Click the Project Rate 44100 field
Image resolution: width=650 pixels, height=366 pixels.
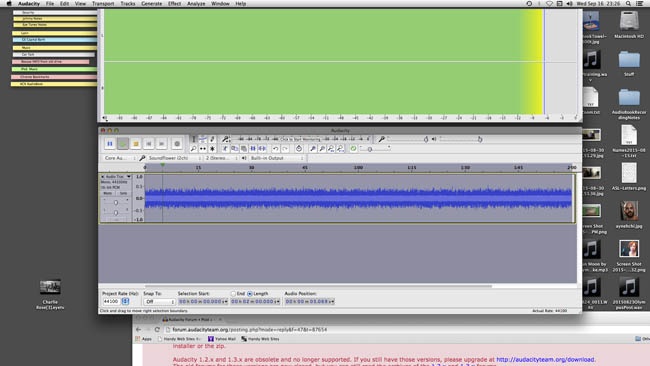pos(111,301)
